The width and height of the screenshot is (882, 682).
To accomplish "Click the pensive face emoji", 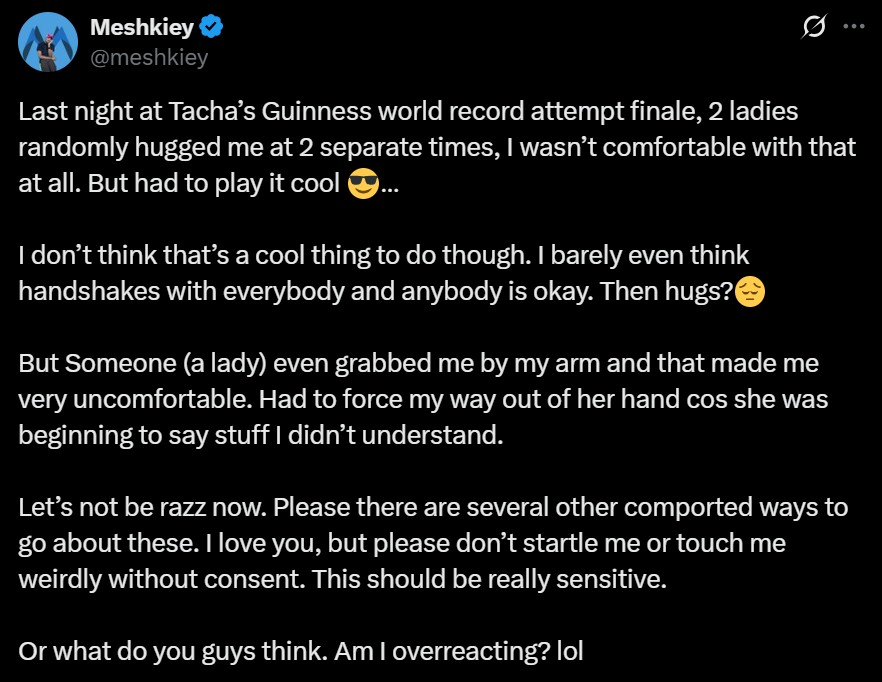I will 749,292.
